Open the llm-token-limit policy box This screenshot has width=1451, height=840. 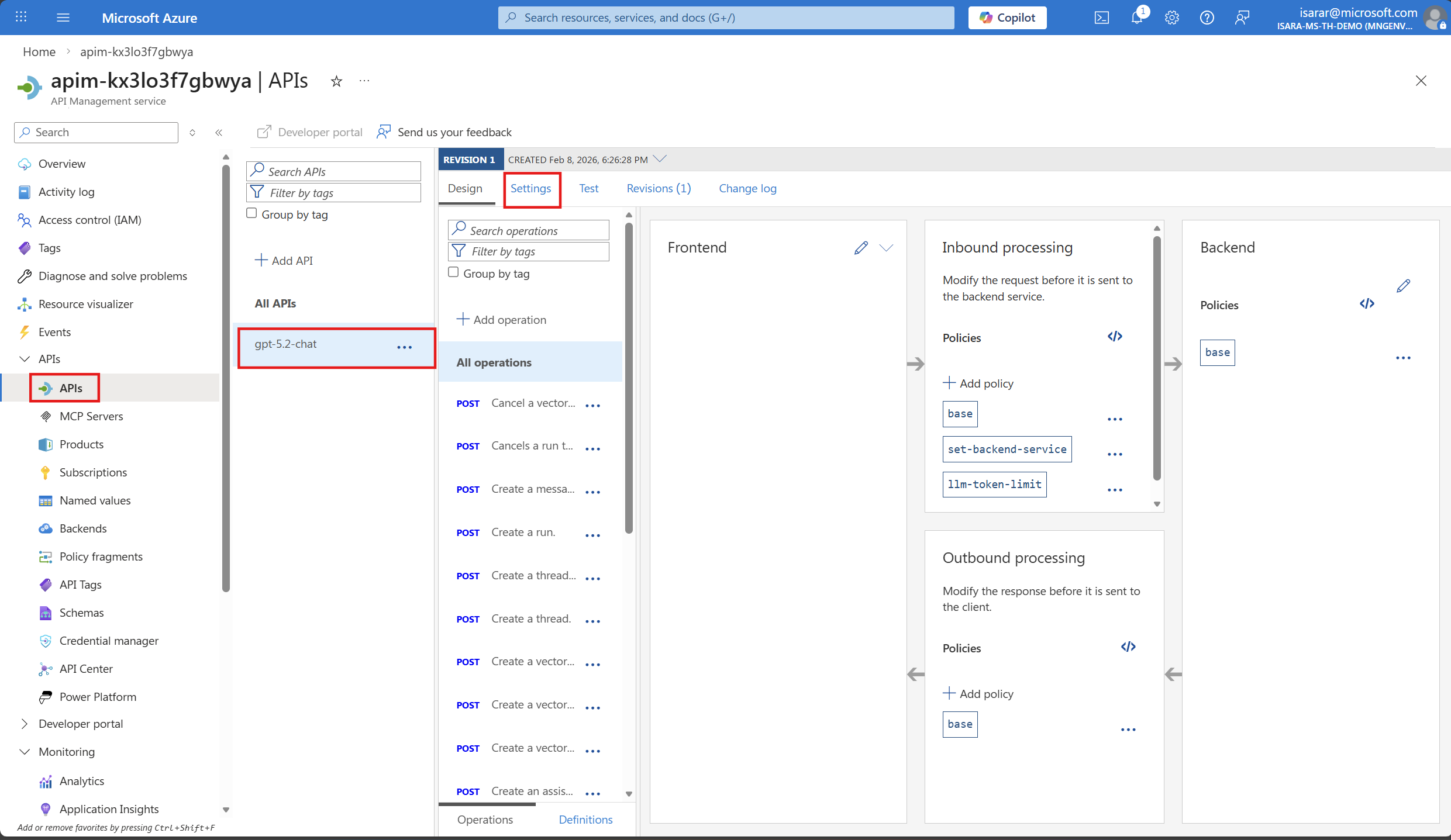994,485
